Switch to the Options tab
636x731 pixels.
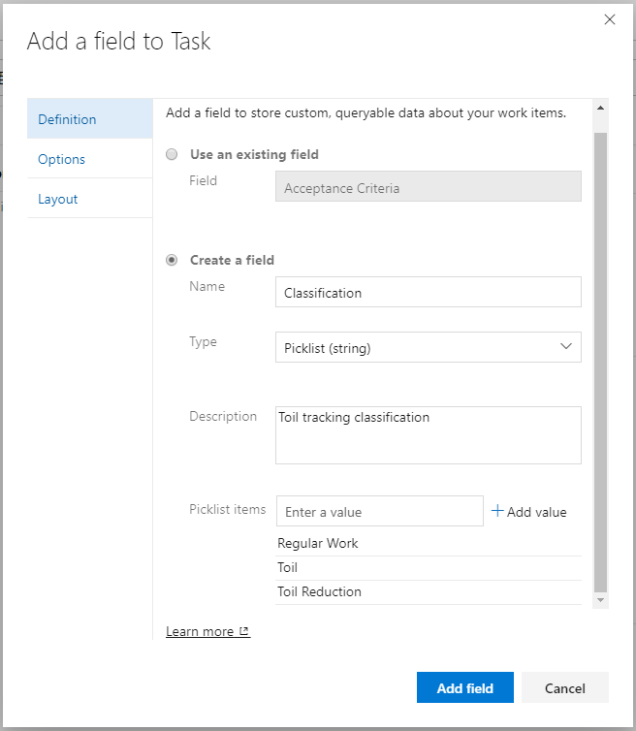(x=90, y=159)
